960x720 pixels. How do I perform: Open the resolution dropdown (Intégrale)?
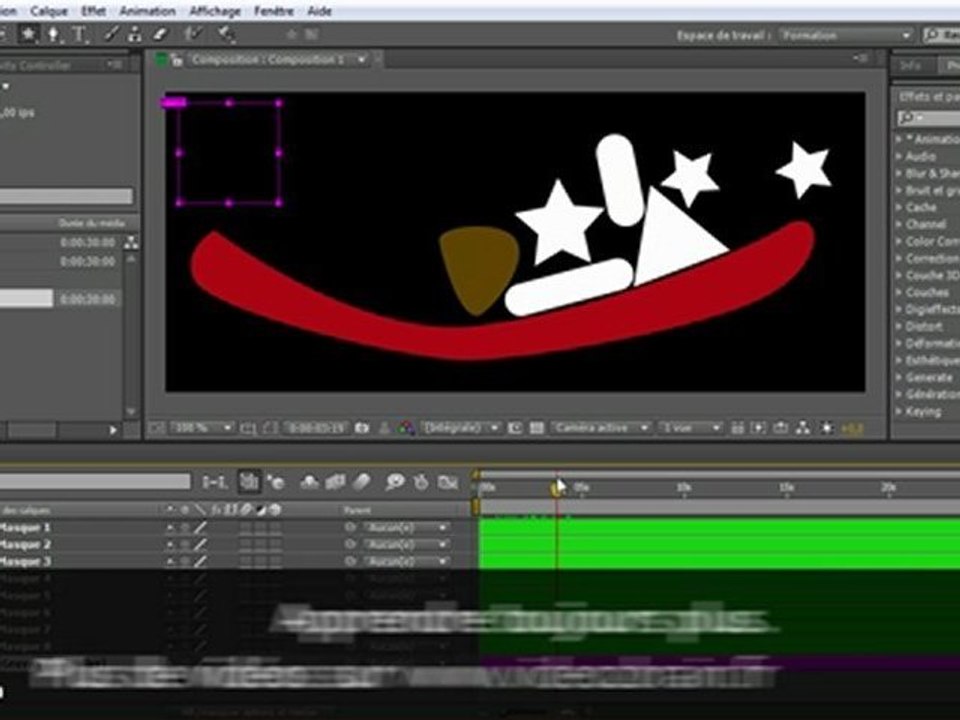(462, 428)
